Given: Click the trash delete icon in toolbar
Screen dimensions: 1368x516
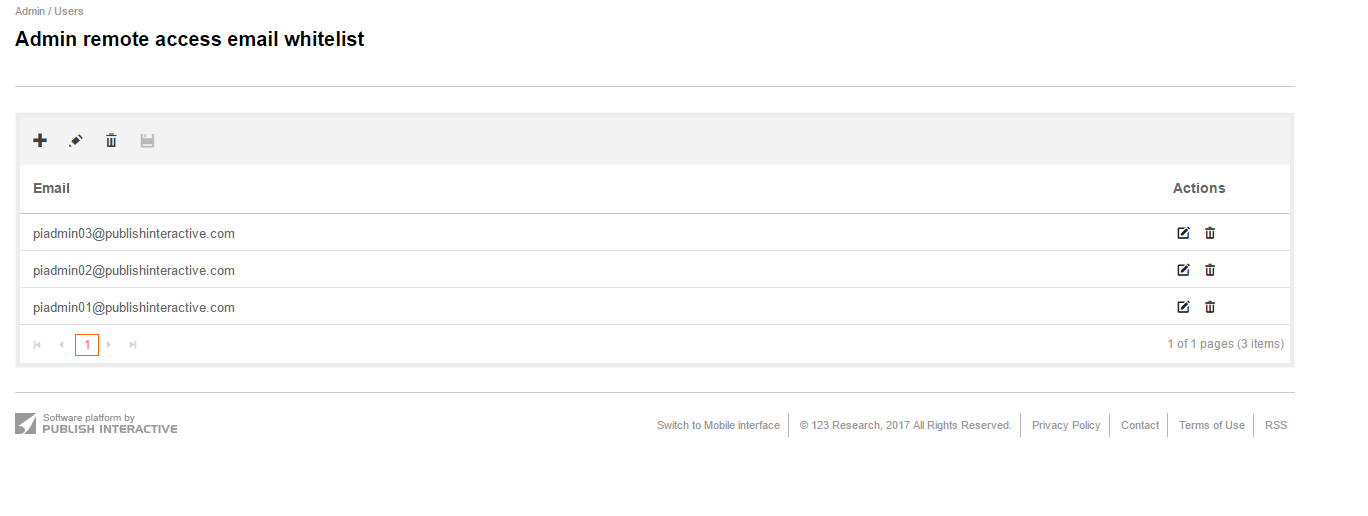Looking at the screenshot, I should [x=111, y=141].
